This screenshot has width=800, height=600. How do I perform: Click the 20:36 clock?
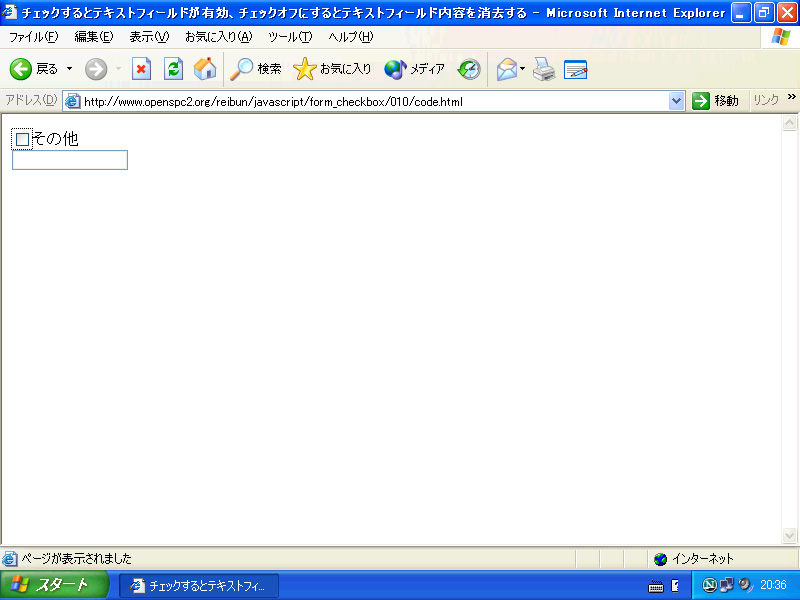773,585
